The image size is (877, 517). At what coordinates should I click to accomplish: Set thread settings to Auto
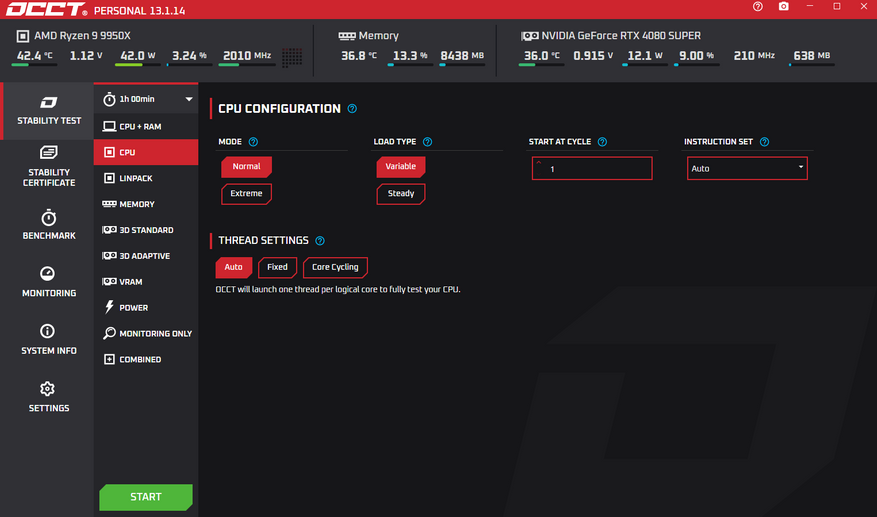coord(234,267)
